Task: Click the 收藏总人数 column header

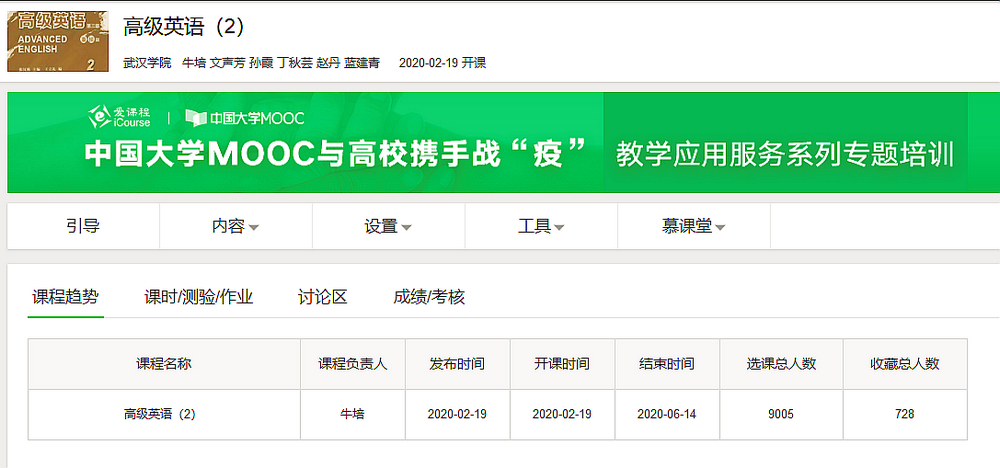Action: 905,364
